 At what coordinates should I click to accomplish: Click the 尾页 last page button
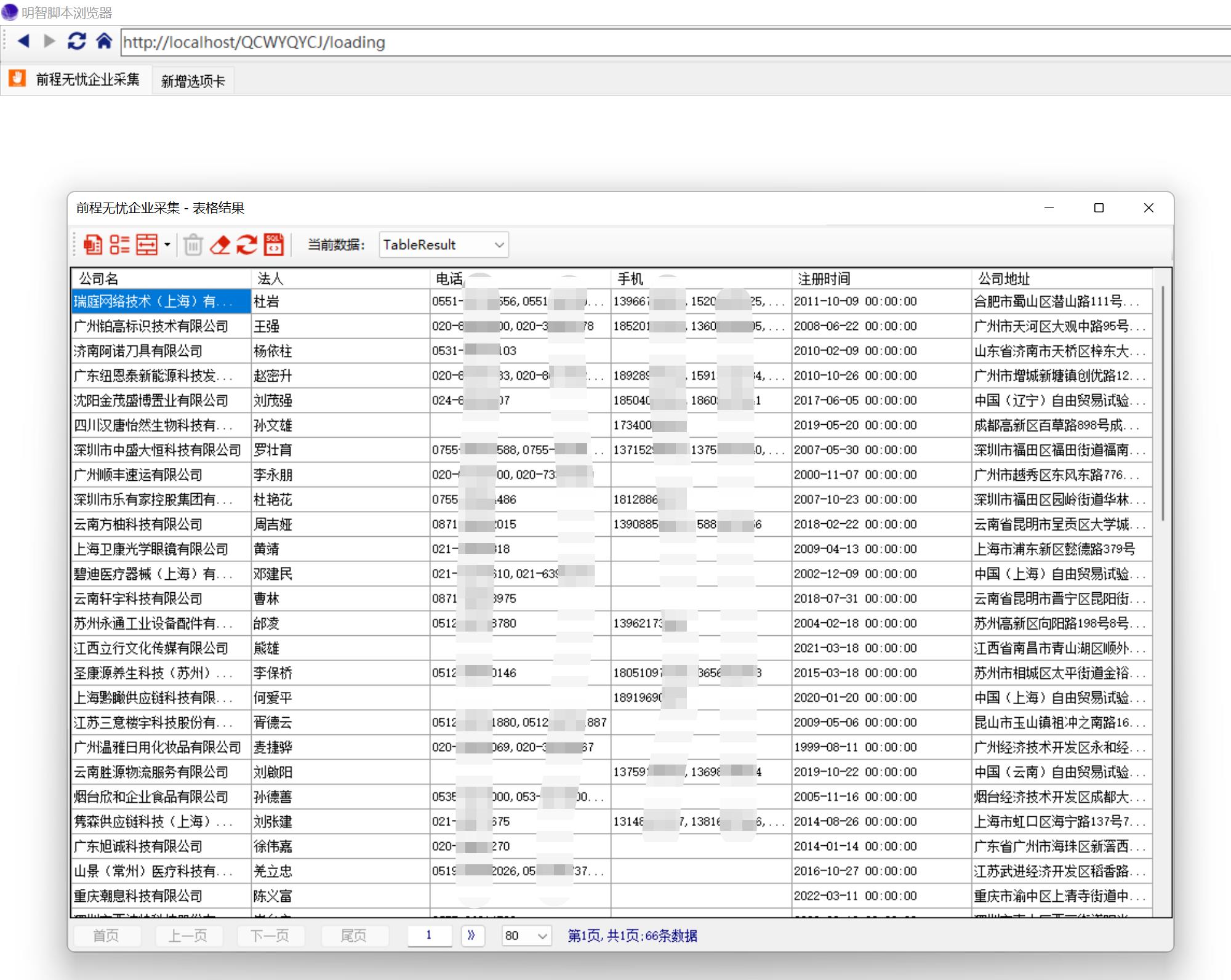pos(354,936)
